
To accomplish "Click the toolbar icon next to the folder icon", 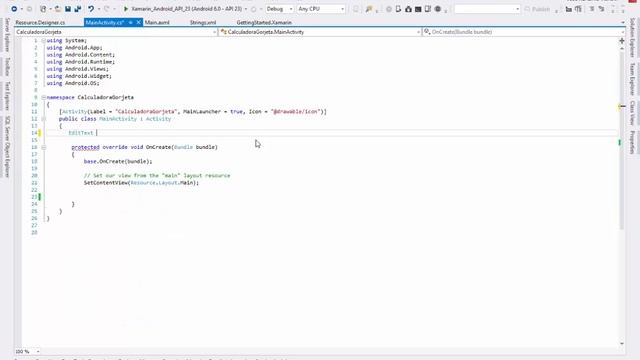I will [578, 9].
